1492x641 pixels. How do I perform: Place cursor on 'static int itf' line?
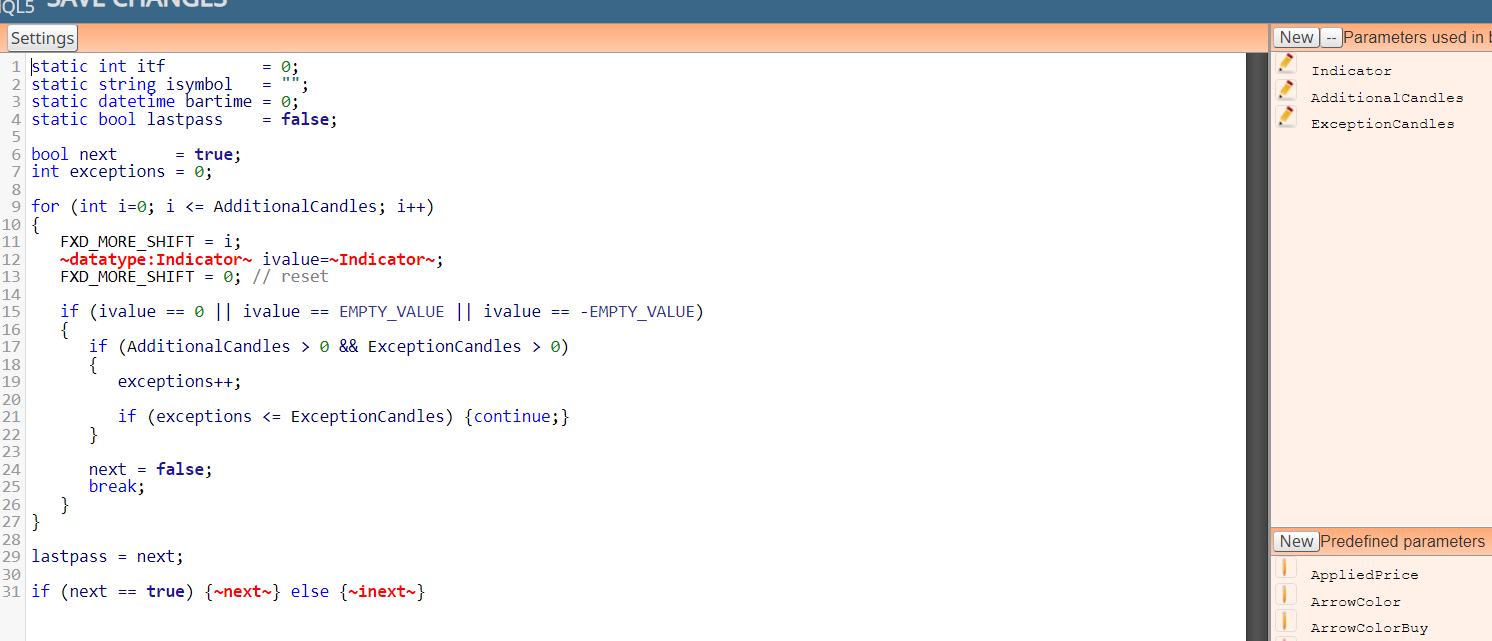click(165, 67)
